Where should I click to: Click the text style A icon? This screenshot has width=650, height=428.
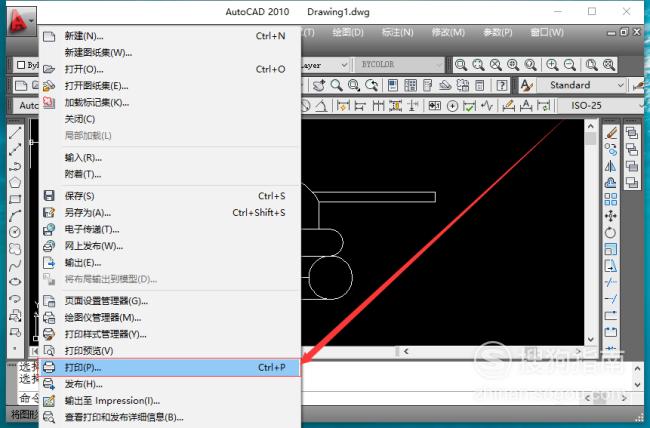(526, 85)
